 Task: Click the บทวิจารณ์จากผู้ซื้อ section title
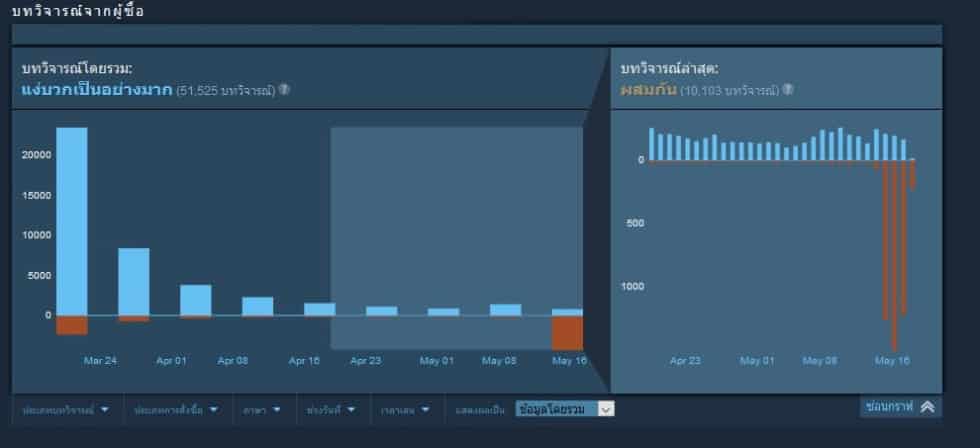78,11
